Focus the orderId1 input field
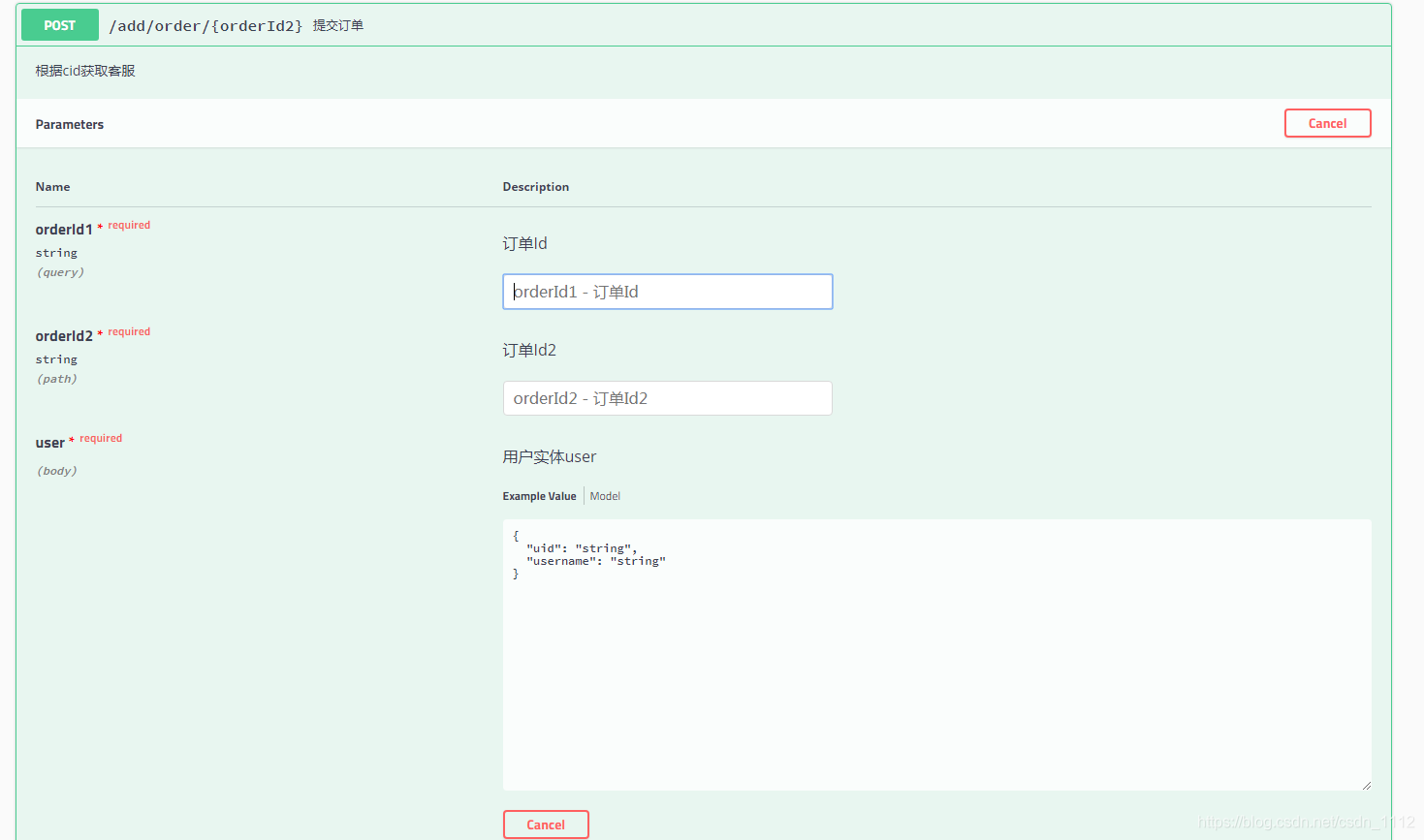 (x=668, y=292)
